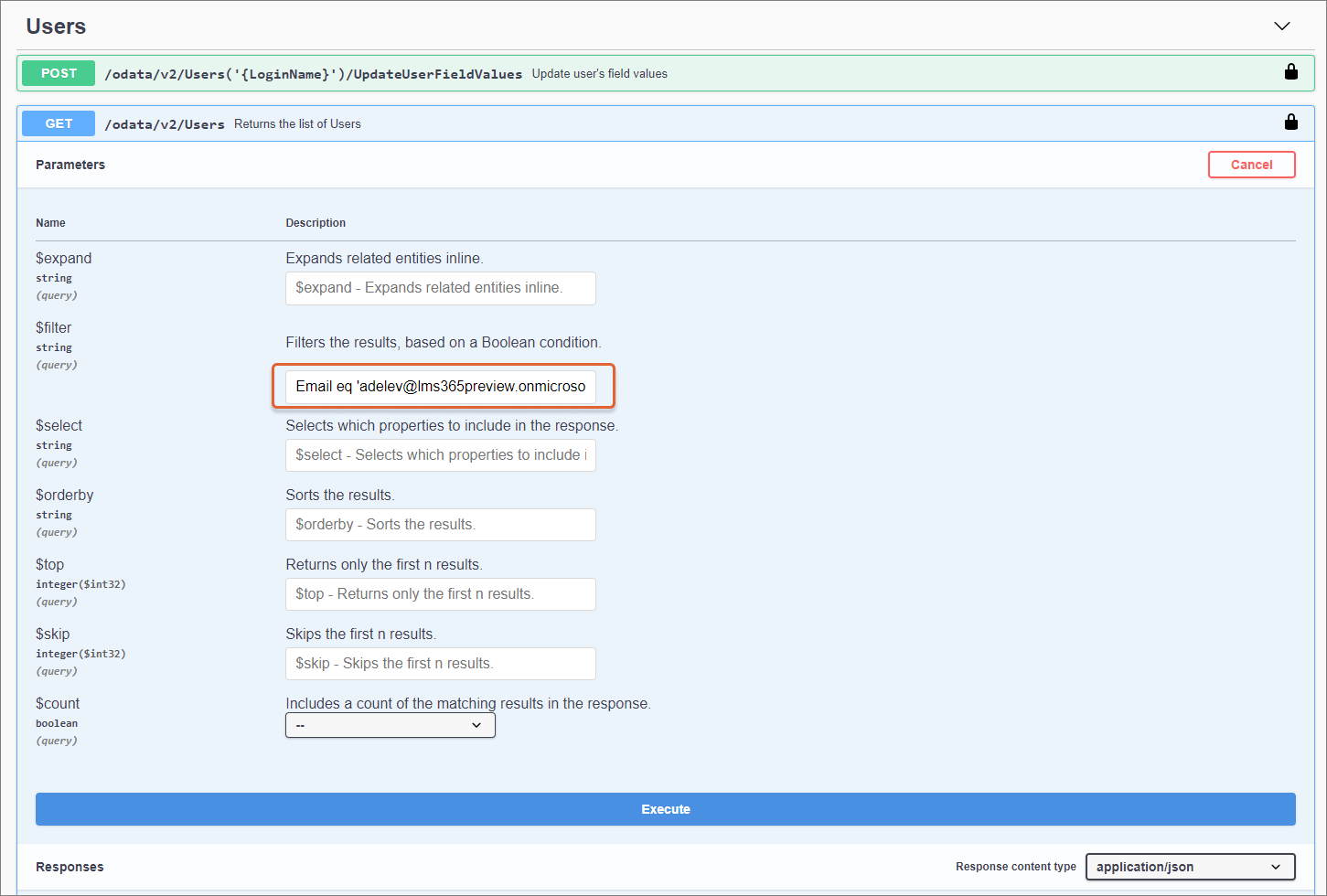Screen dimensions: 1327x896
Task: Click the green POST method badge
Action: point(59,73)
